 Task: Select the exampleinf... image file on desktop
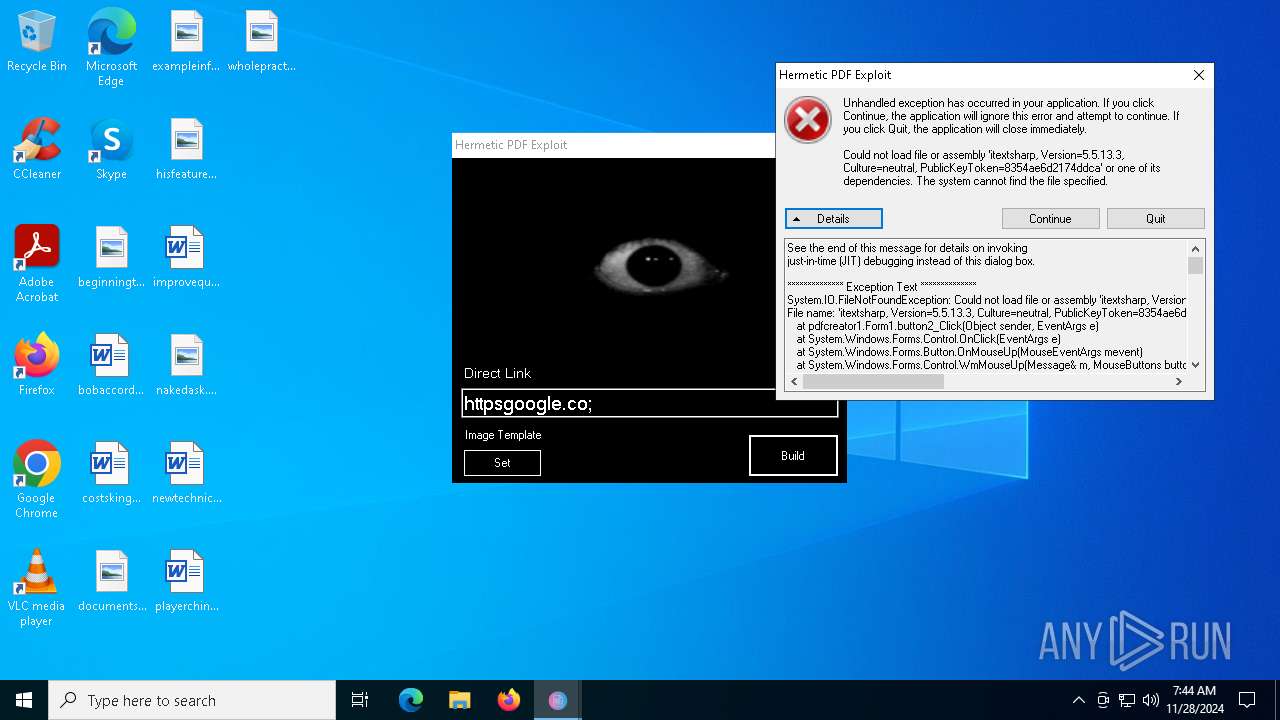point(185,42)
